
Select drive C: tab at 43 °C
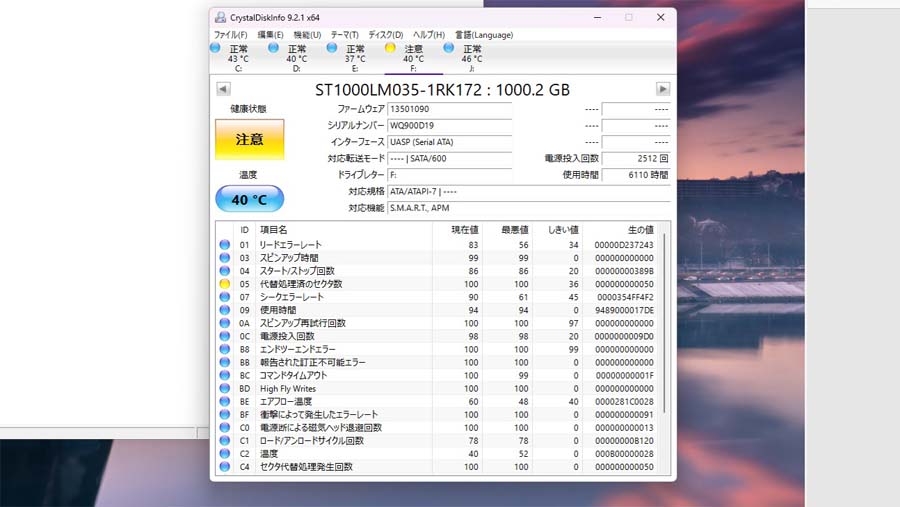[x=238, y=58]
